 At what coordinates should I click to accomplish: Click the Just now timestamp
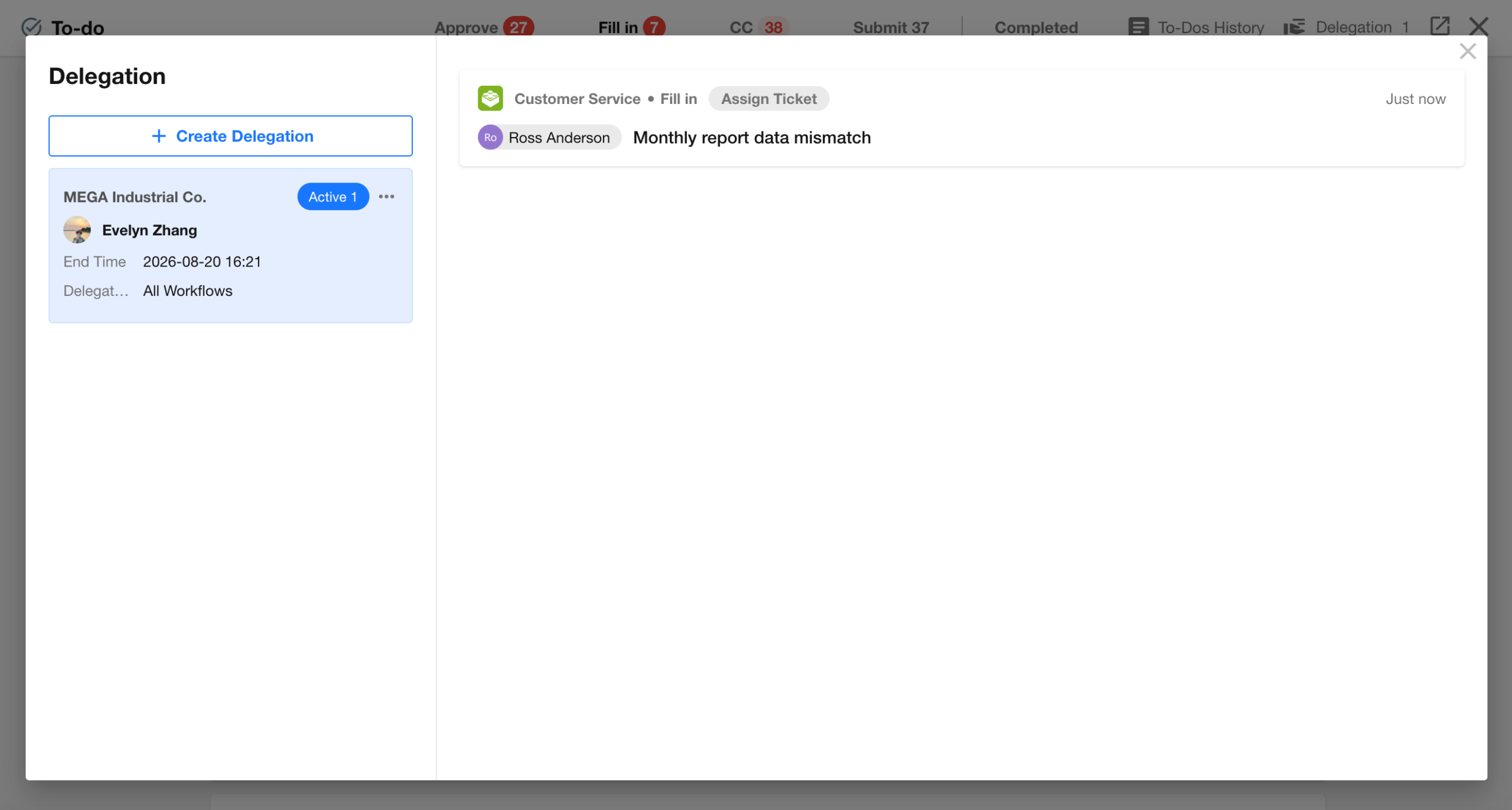click(1415, 99)
